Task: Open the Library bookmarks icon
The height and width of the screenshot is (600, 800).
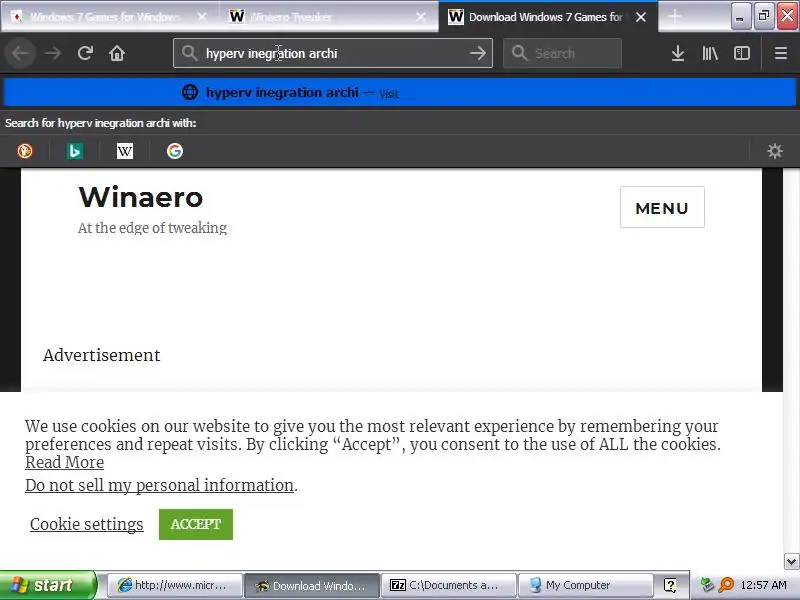Action: (710, 53)
